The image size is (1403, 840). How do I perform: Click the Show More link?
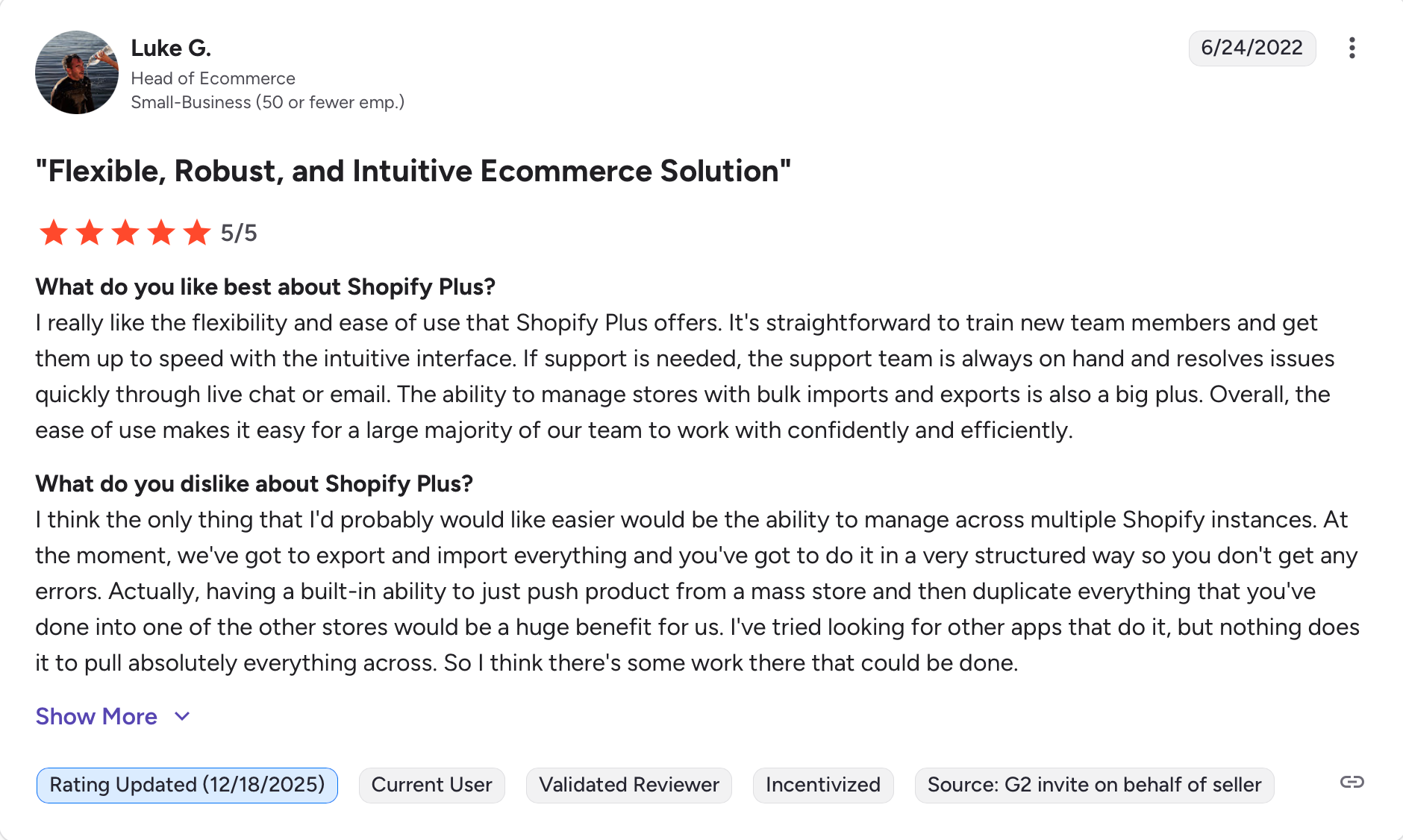coord(96,717)
